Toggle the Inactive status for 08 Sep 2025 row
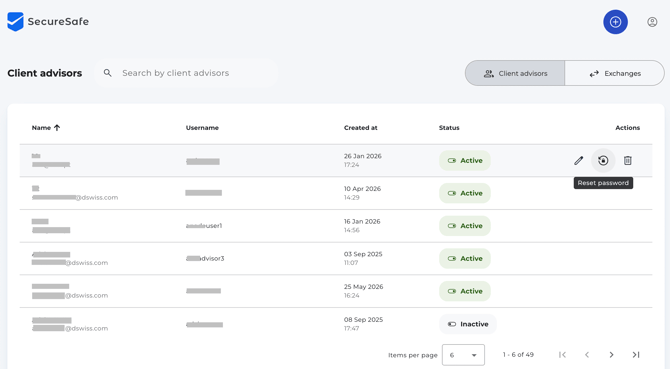Screen dimensions: 670x369 pos(468,324)
